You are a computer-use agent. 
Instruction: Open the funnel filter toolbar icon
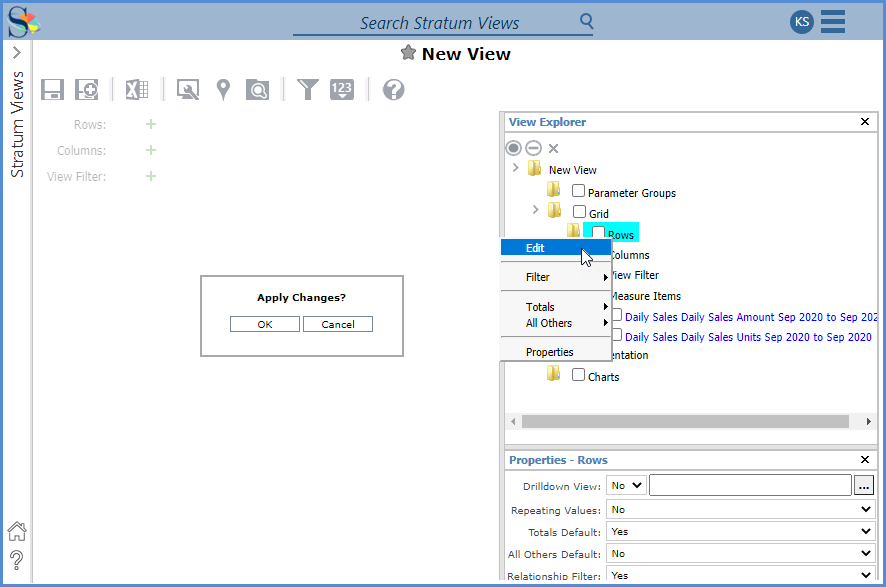308,89
